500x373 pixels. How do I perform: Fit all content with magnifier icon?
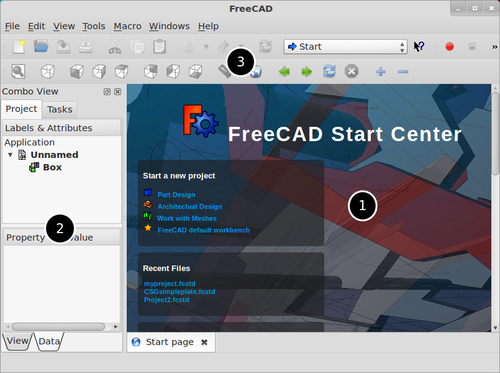(x=18, y=71)
